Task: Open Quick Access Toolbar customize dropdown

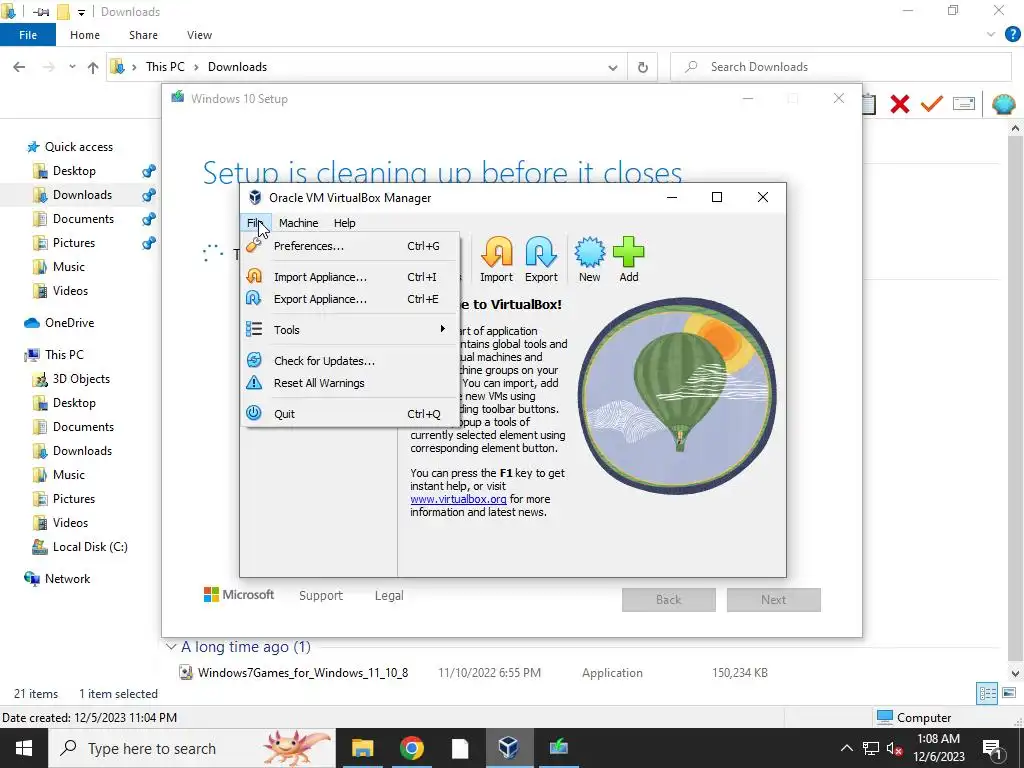Action: 81,12
